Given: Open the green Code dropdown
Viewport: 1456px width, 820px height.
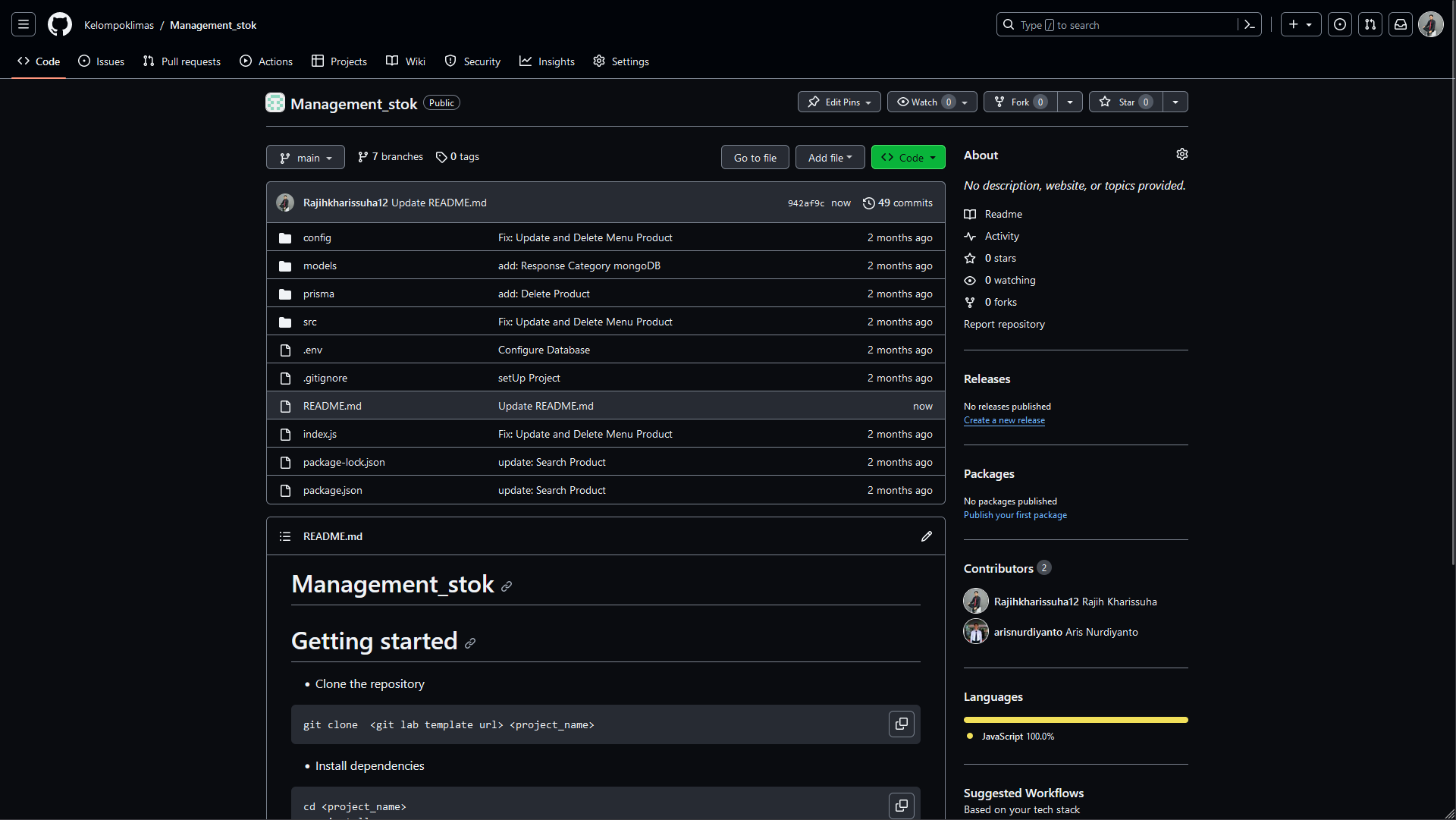Looking at the screenshot, I should [x=908, y=158].
